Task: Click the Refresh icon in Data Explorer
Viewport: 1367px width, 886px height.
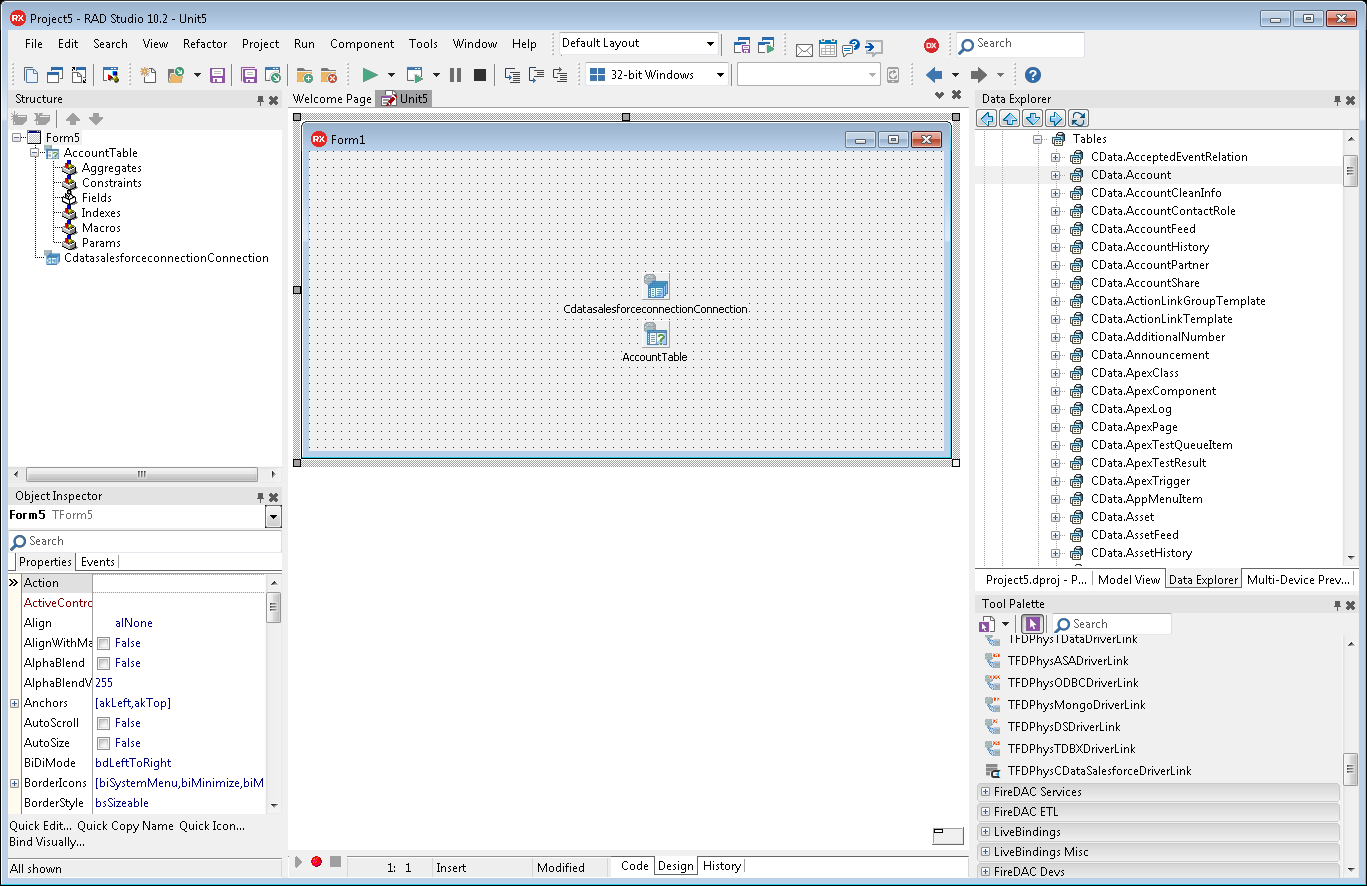Action: tap(1078, 119)
